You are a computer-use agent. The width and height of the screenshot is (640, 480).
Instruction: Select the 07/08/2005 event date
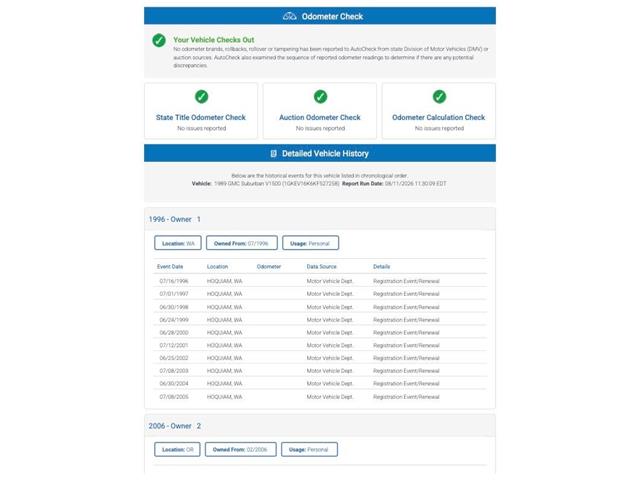[x=174, y=397]
